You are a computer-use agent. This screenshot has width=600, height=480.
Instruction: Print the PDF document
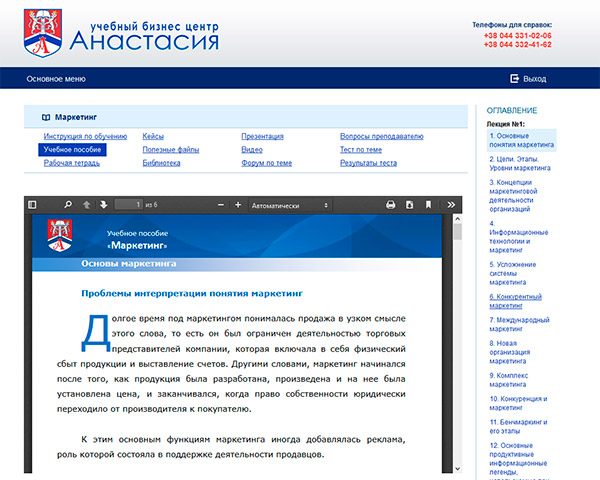391,205
